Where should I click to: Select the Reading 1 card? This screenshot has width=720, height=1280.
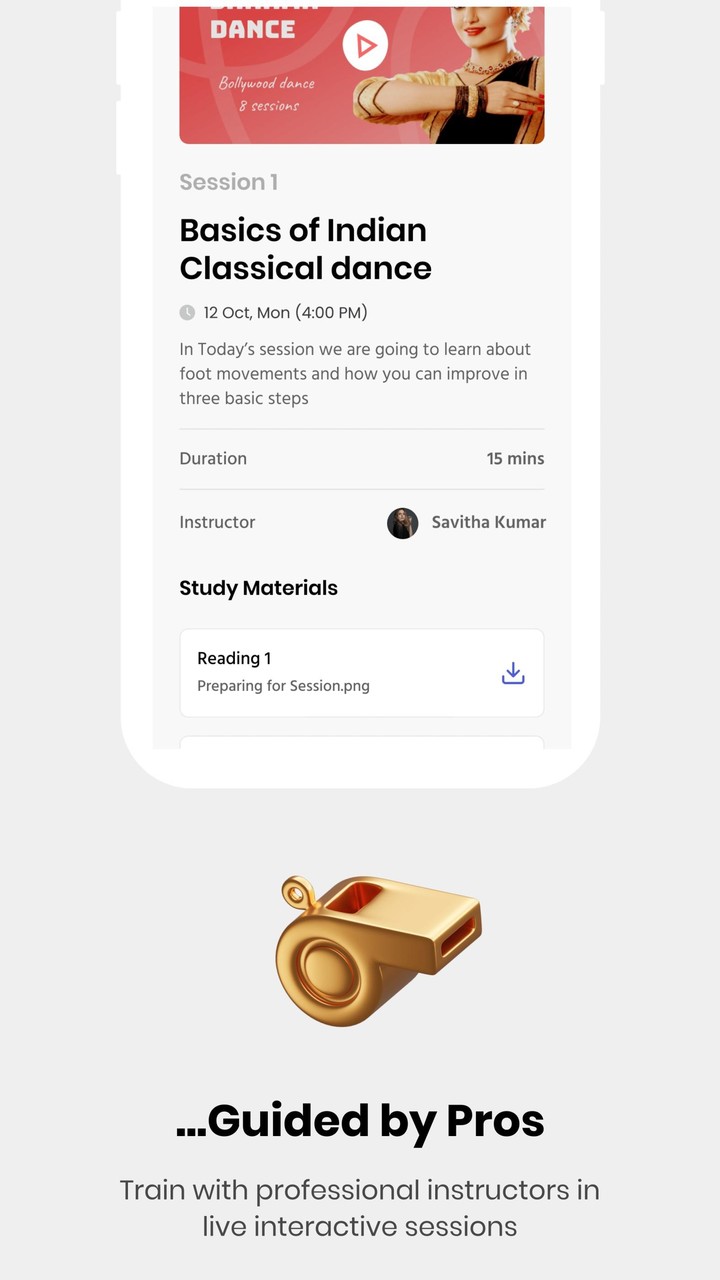coord(362,673)
